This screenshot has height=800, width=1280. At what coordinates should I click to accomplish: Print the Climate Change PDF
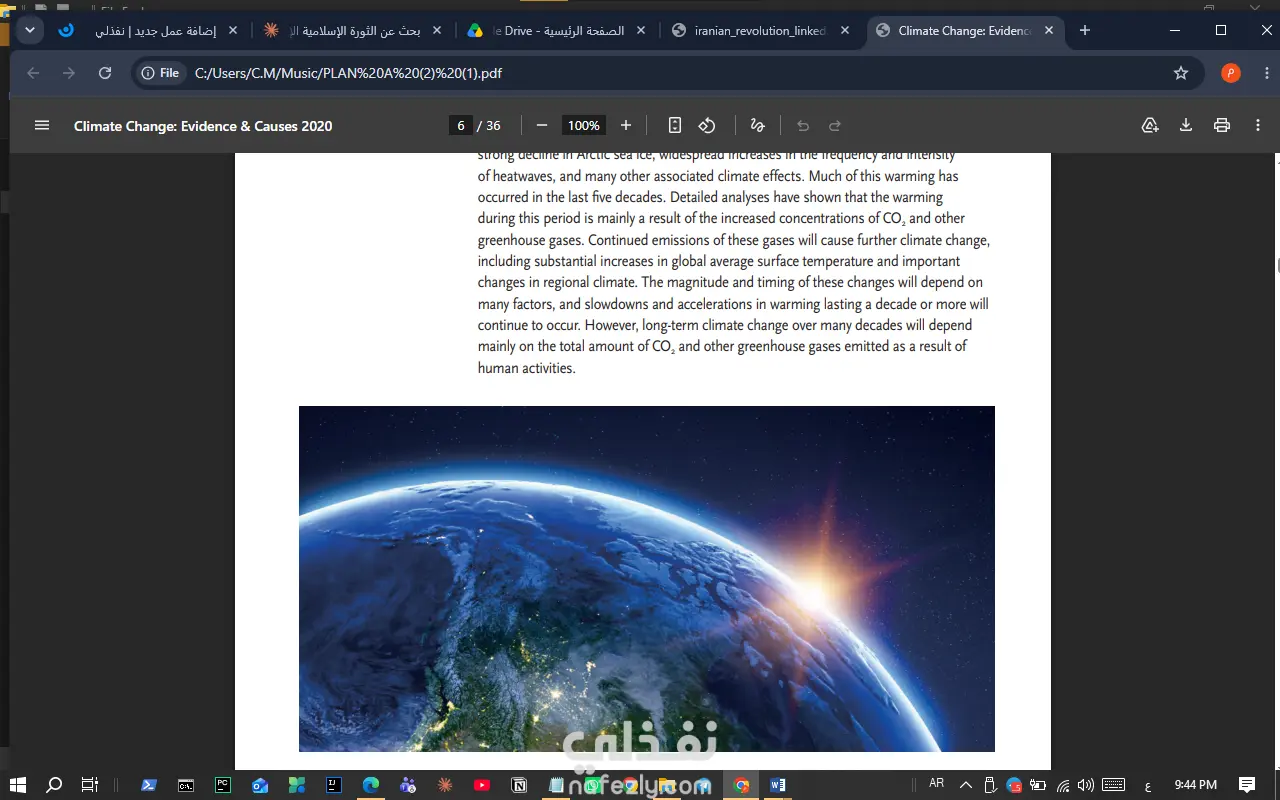(x=1222, y=125)
